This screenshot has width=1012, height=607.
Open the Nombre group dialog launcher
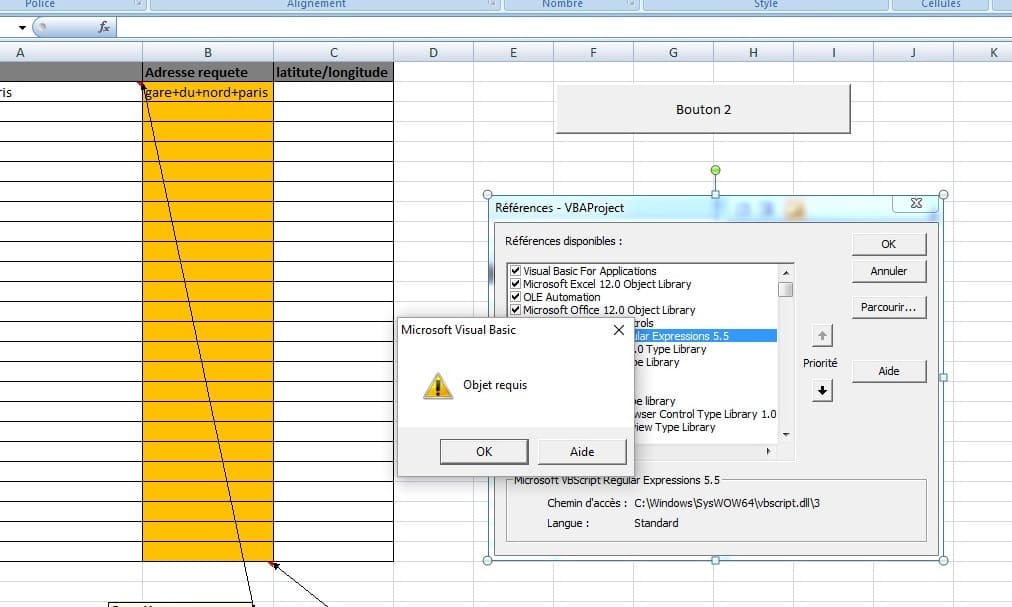coord(631,5)
